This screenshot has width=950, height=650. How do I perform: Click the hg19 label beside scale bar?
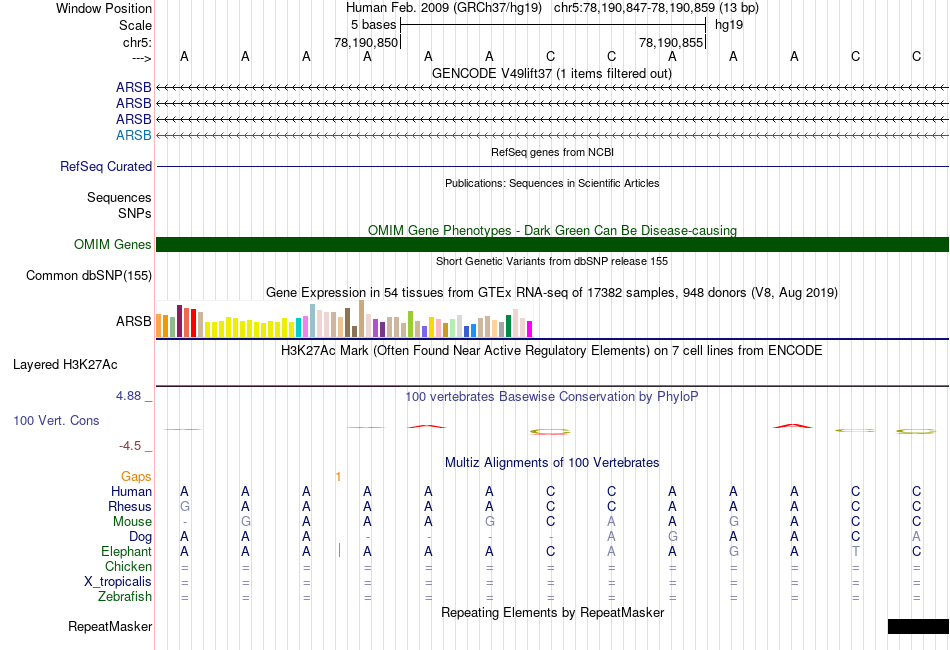pyautogui.click(x=729, y=25)
